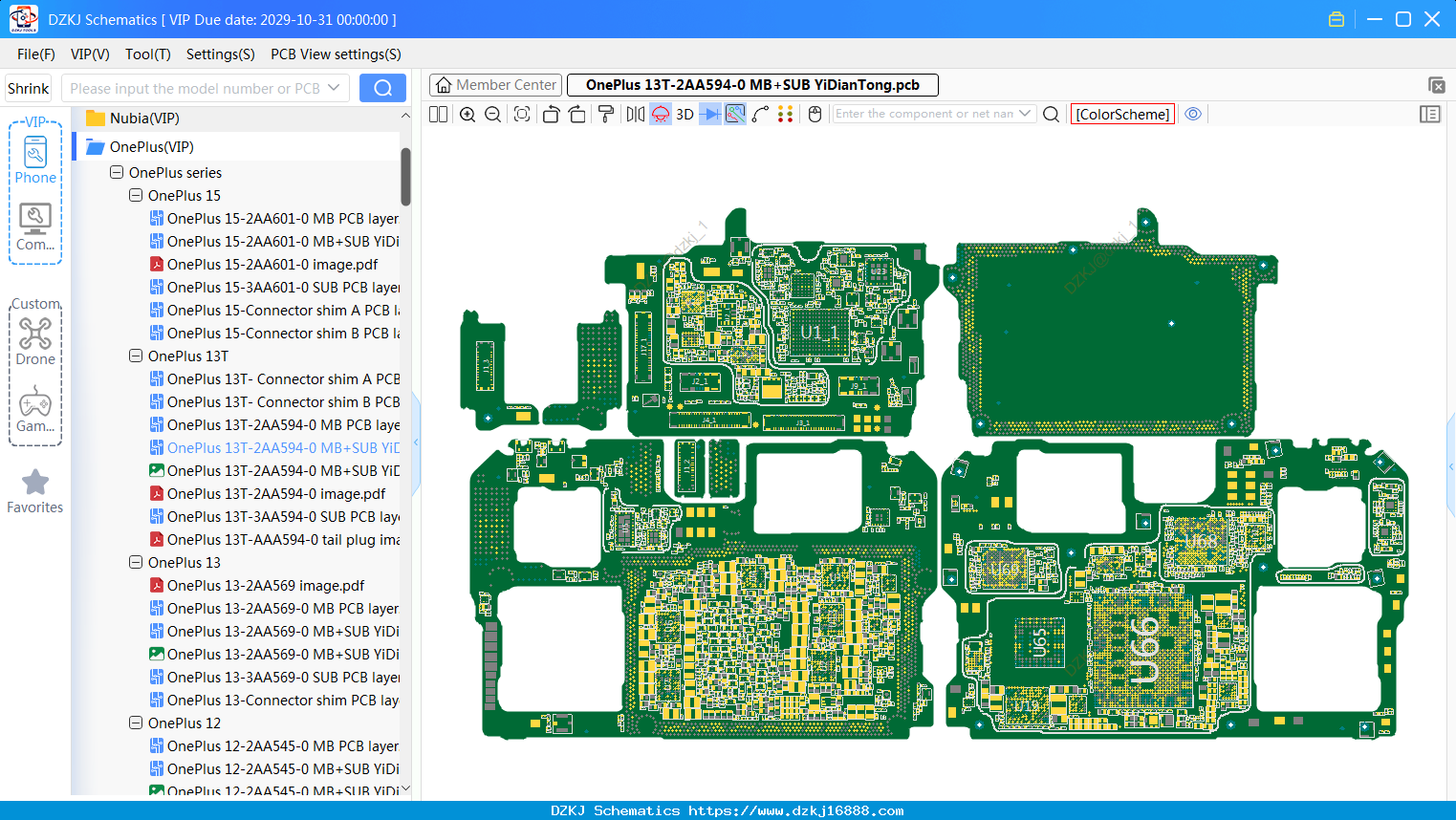
Task: Open the Favorites star
Action: [x=35, y=491]
